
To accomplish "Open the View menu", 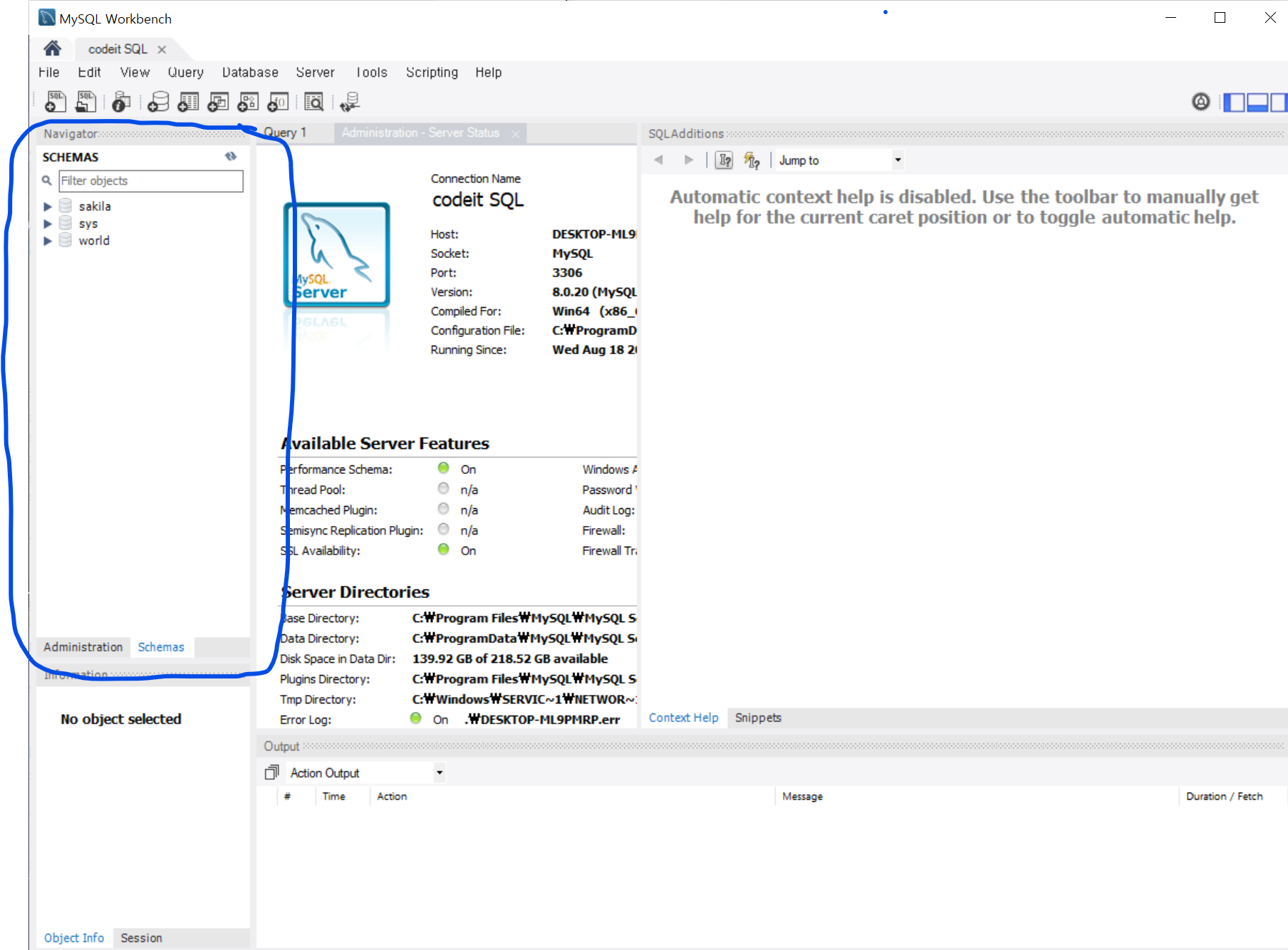I will click(135, 72).
